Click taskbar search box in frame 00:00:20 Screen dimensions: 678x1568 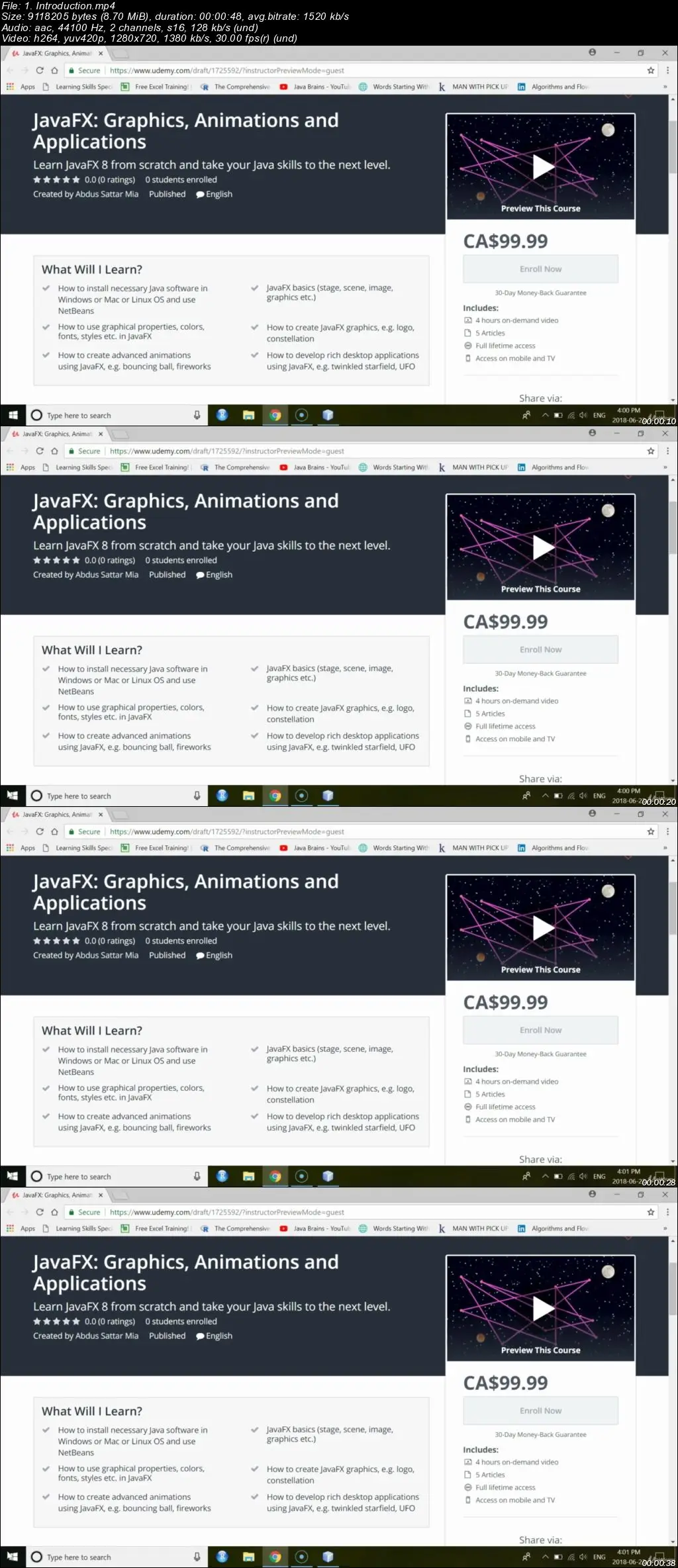[117, 796]
